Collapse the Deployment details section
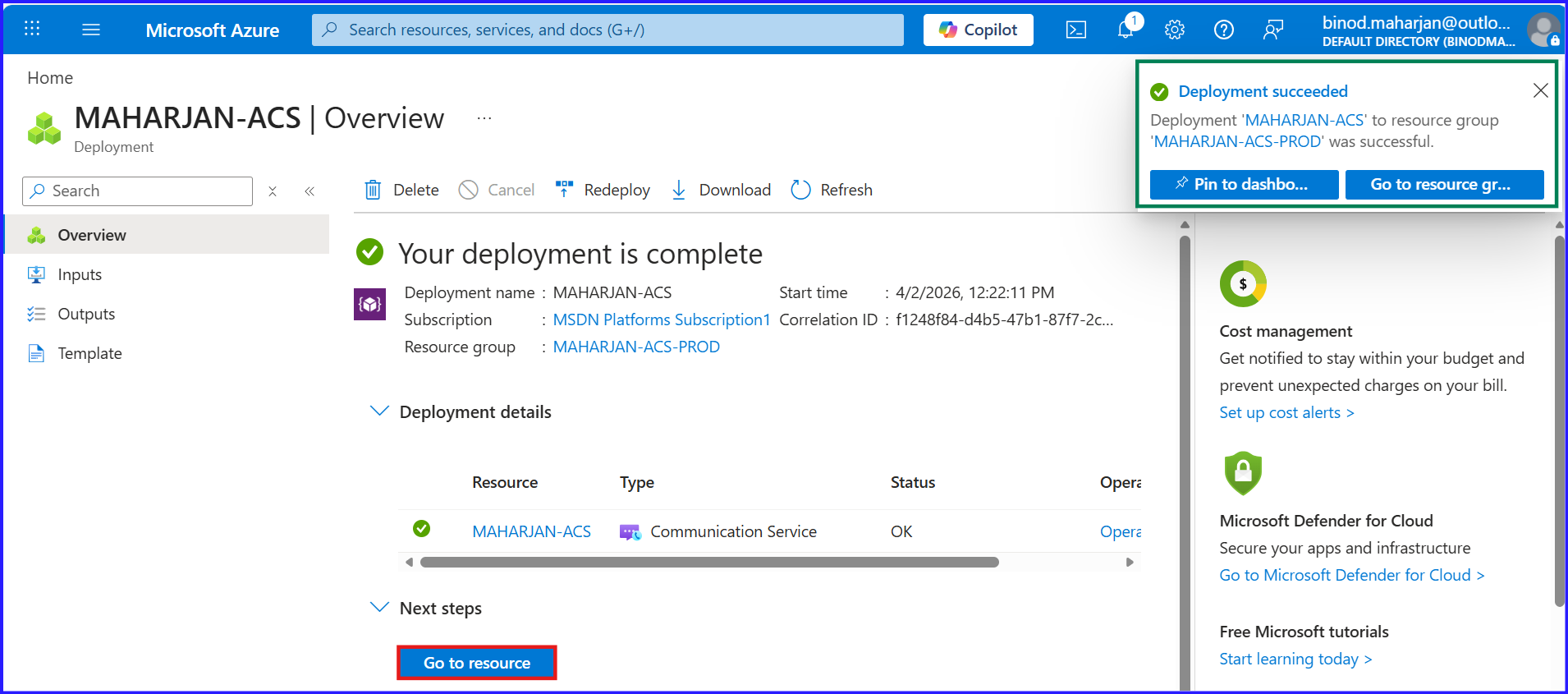Image resolution: width=1568 pixels, height=694 pixels. (x=379, y=411)
